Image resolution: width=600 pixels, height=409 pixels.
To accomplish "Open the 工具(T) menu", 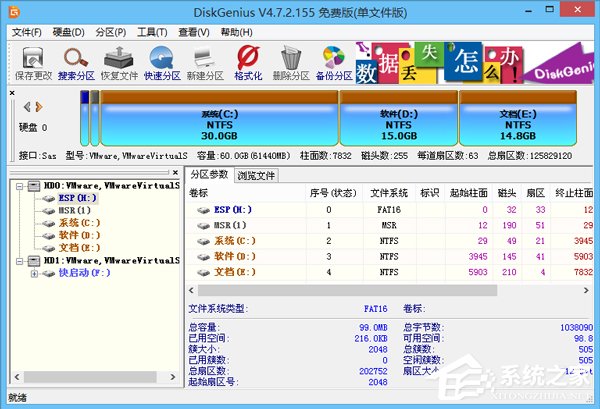I will point(152,32).
